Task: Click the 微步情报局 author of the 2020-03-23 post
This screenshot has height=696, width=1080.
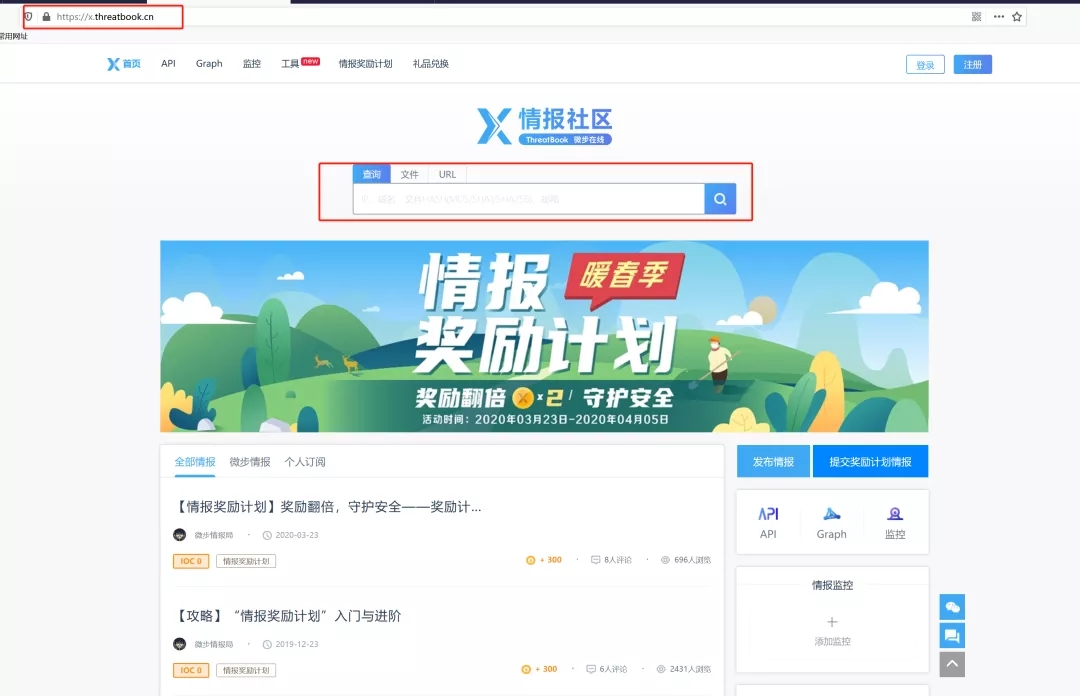Action: click(x=214, y=535)
